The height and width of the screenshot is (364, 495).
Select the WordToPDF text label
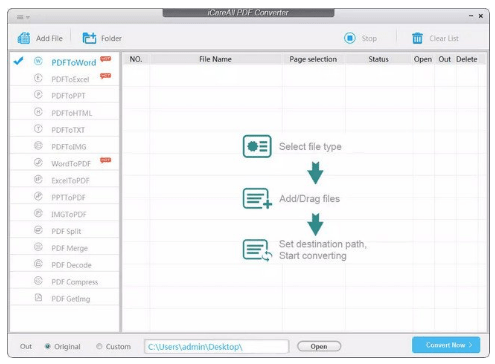[x=71, y=164]
